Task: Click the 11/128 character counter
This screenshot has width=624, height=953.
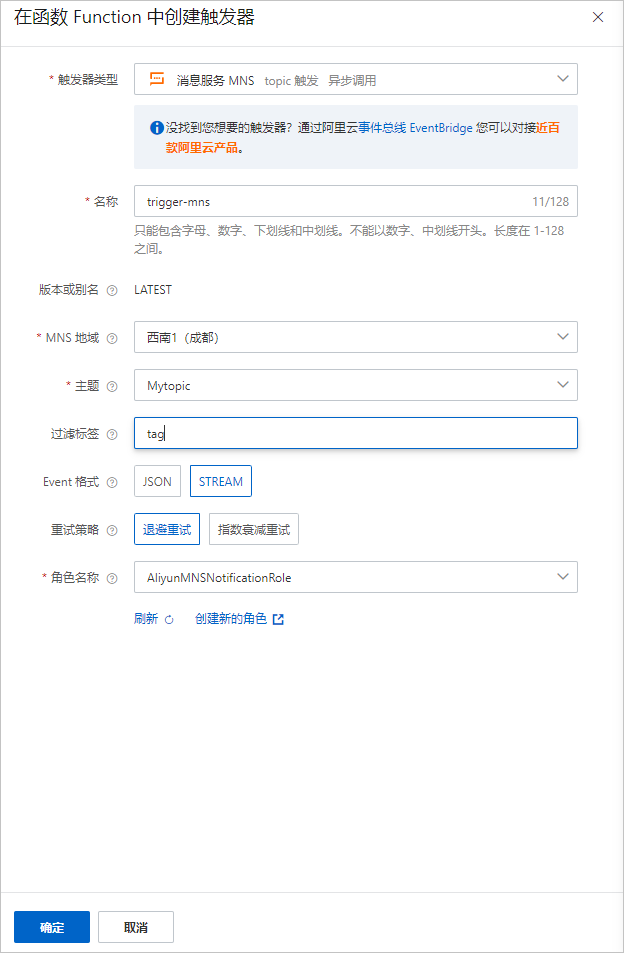Action: point(550,202)
